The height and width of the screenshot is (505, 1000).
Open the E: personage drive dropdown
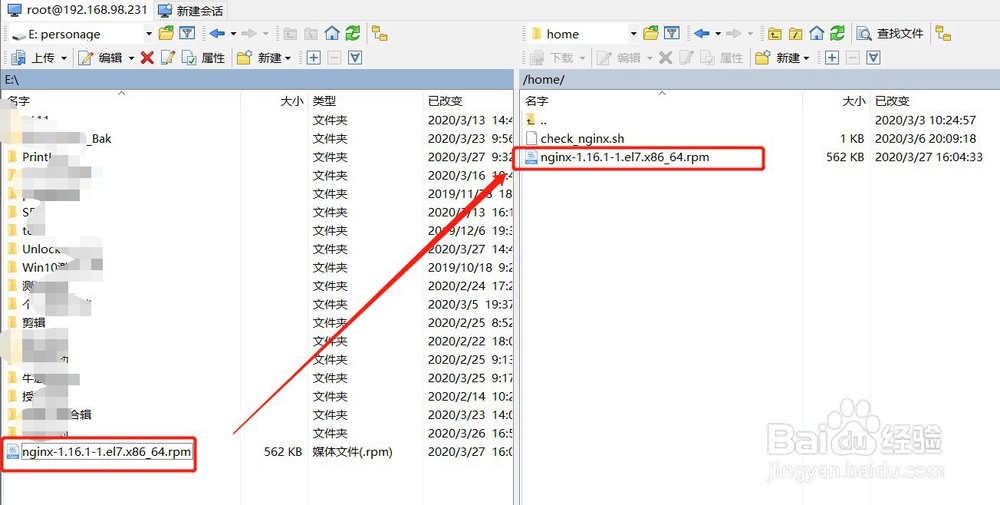tap(149, 33)
